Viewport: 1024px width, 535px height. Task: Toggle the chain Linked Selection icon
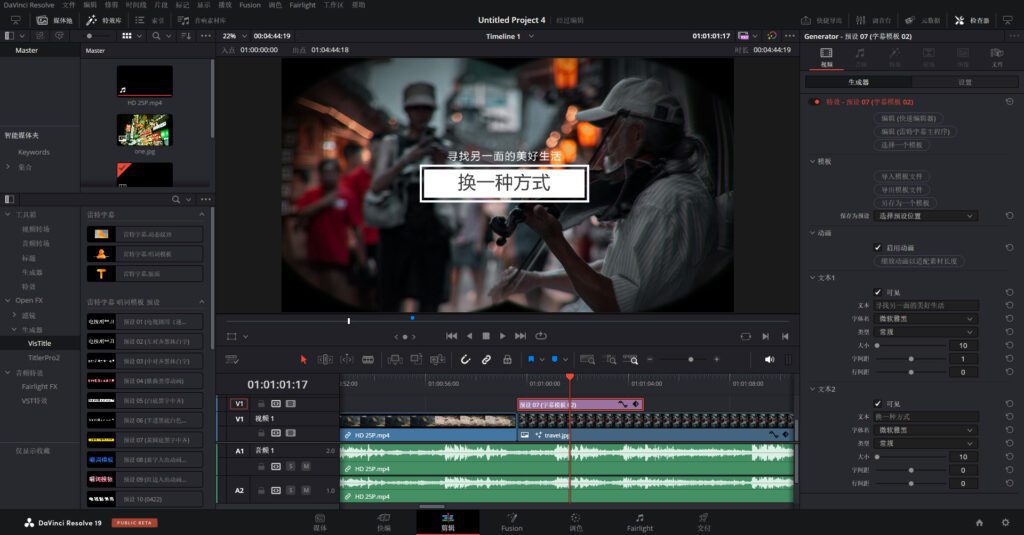(486, 359)
